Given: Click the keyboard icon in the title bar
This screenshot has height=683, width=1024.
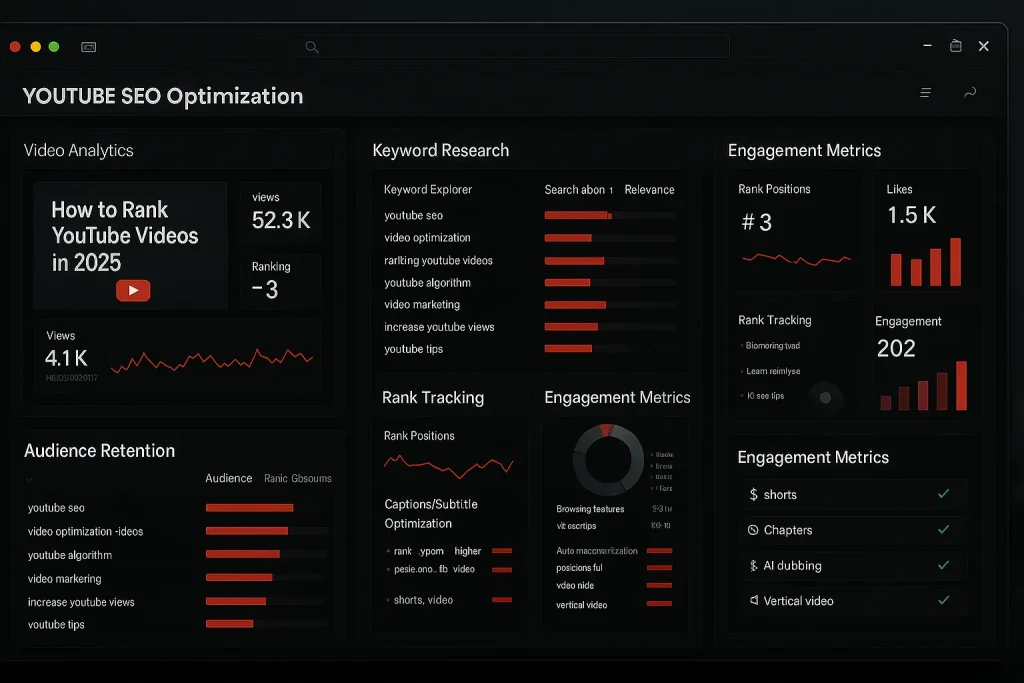Looking at the screenshot, I should pyautogui.click(x=88, y=46).
